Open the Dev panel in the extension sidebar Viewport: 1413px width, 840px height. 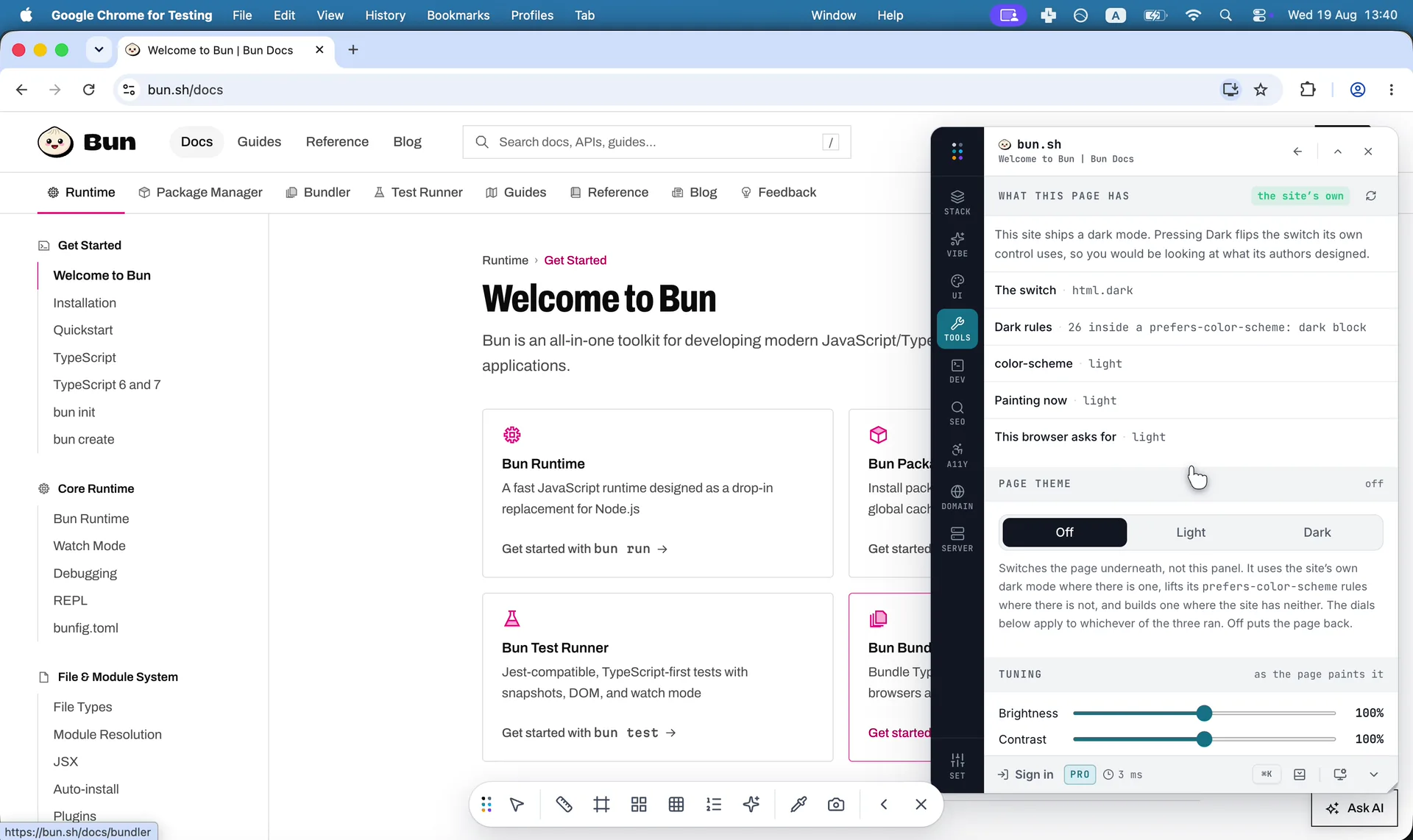pos(957,371)
